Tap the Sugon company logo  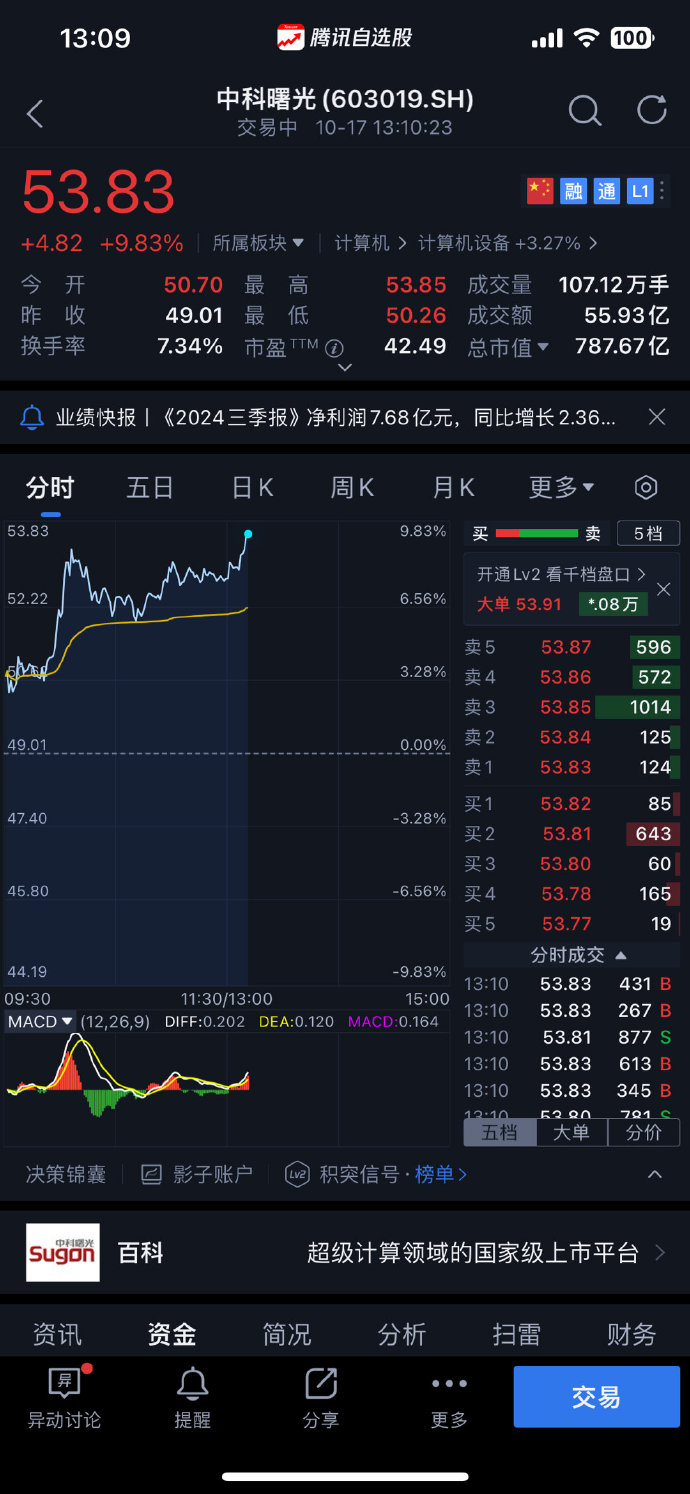point(63,1252)
